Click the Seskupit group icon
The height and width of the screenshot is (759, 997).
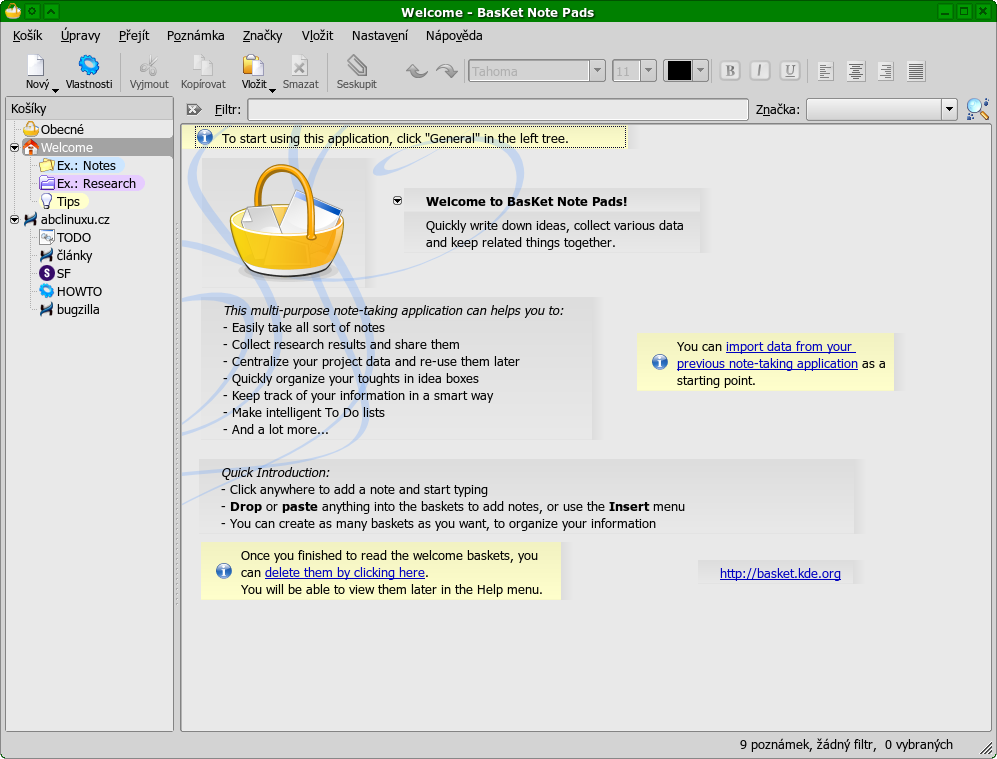tap(357, 65)
